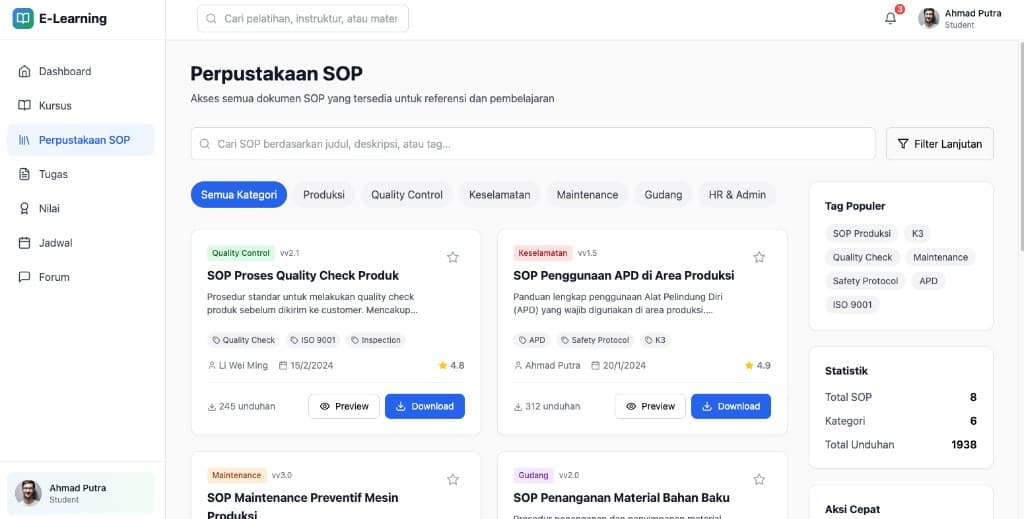Screen dimensions: 1024x519
Task: Filter by Quality Control category chip
Action: pyautogui.click(x=407, y=195)
